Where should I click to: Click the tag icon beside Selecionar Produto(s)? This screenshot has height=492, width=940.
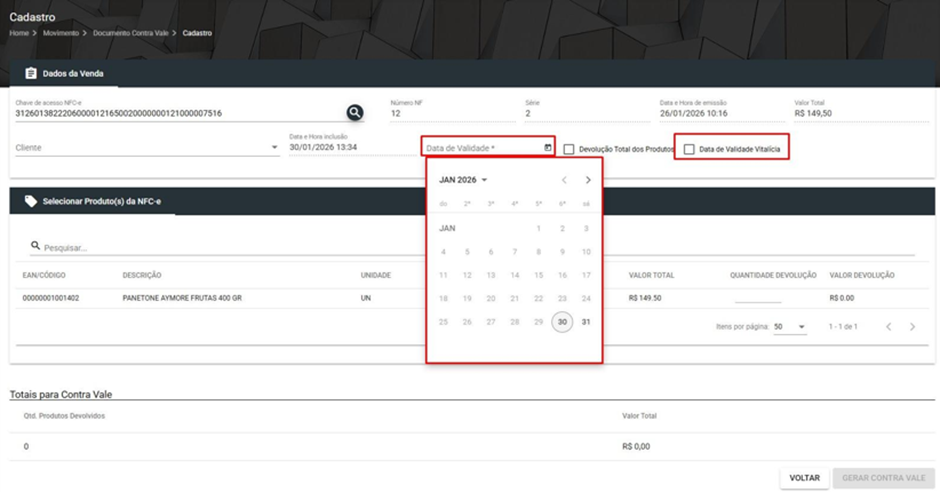[x=31, y=201]
